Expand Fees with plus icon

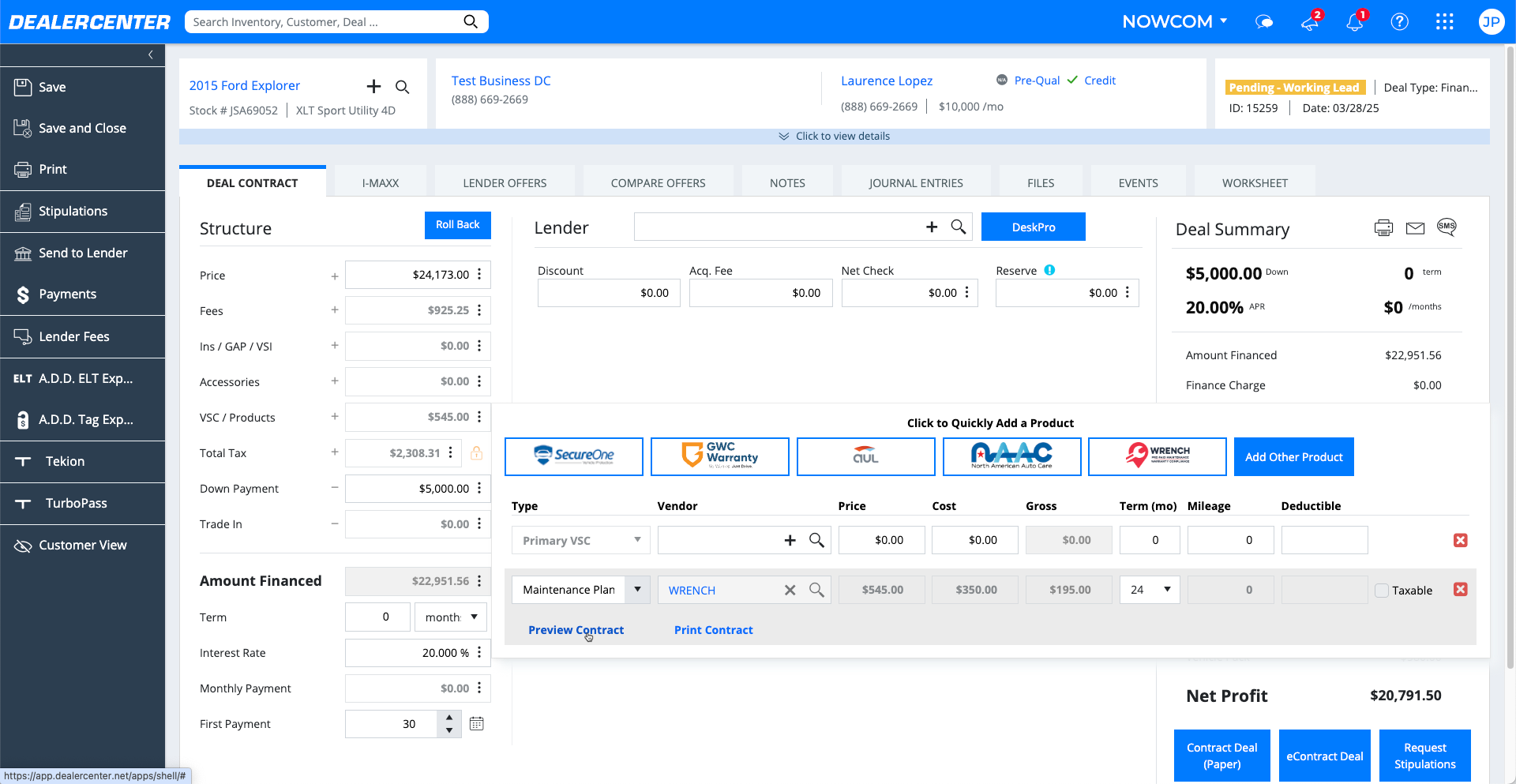pos(335,310)
